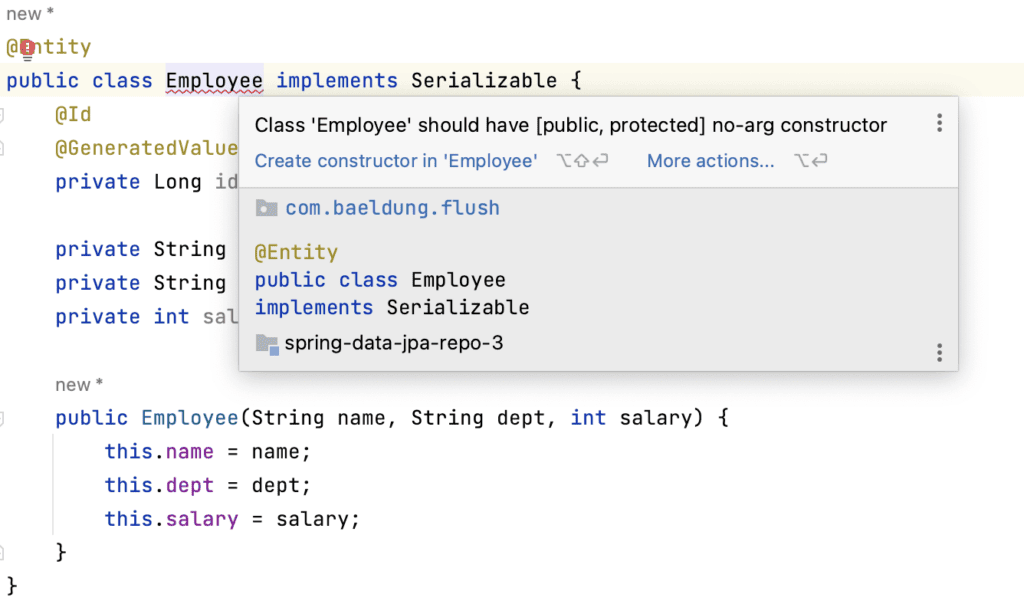
Task: Open the com.baeldung.flush package link
Action: 392,208
